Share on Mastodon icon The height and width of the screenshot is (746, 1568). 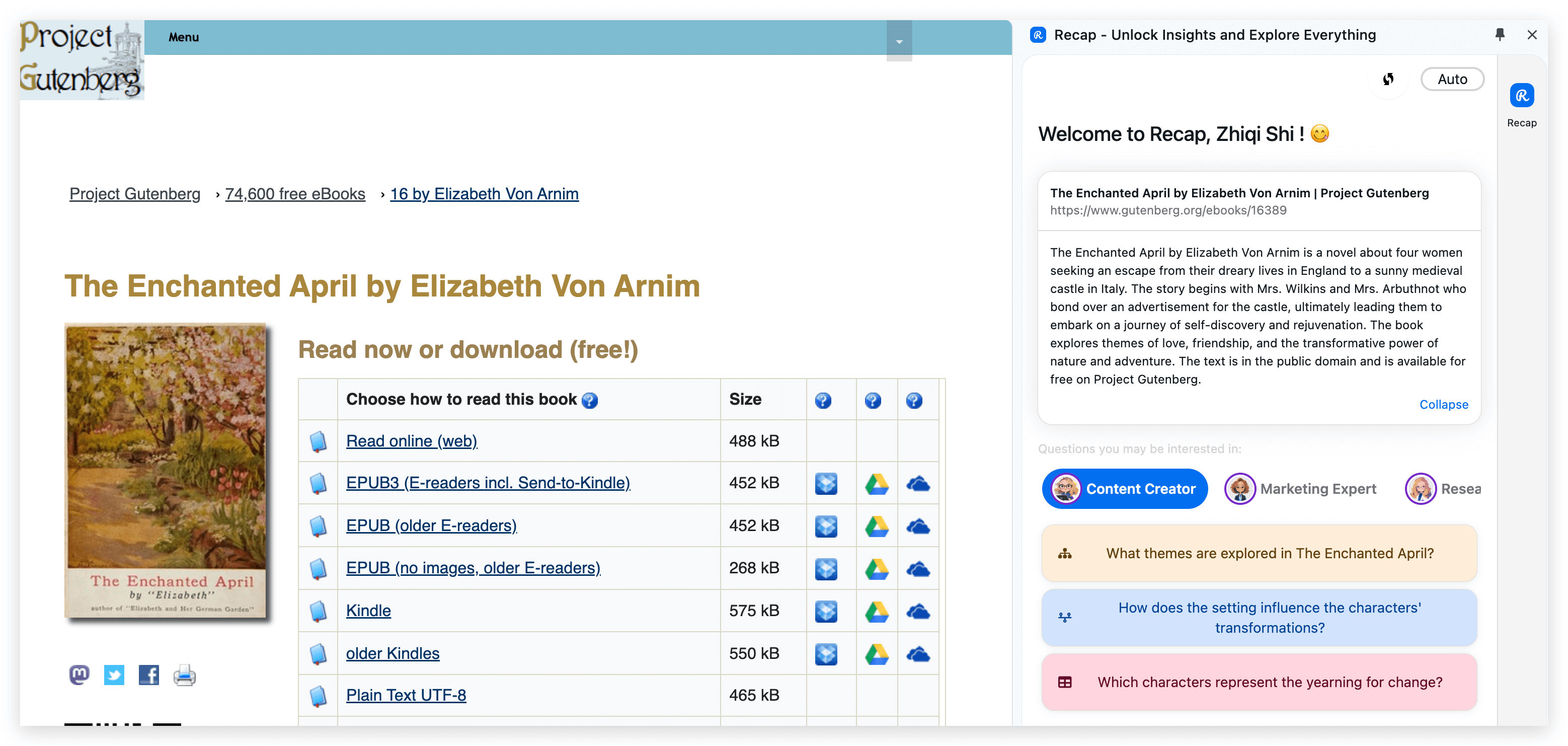pyautogui.click(x=79, y=675)
